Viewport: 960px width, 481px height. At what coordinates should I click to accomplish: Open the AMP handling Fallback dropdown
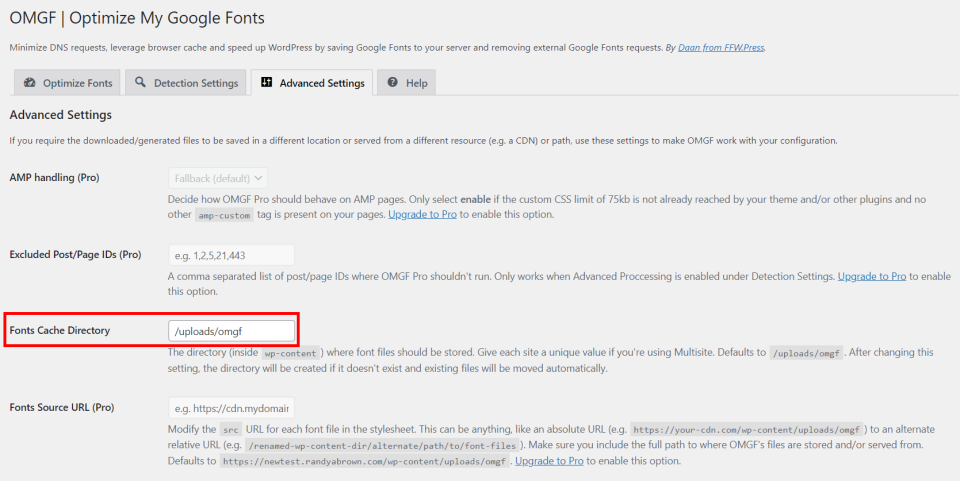pos(218,177)
